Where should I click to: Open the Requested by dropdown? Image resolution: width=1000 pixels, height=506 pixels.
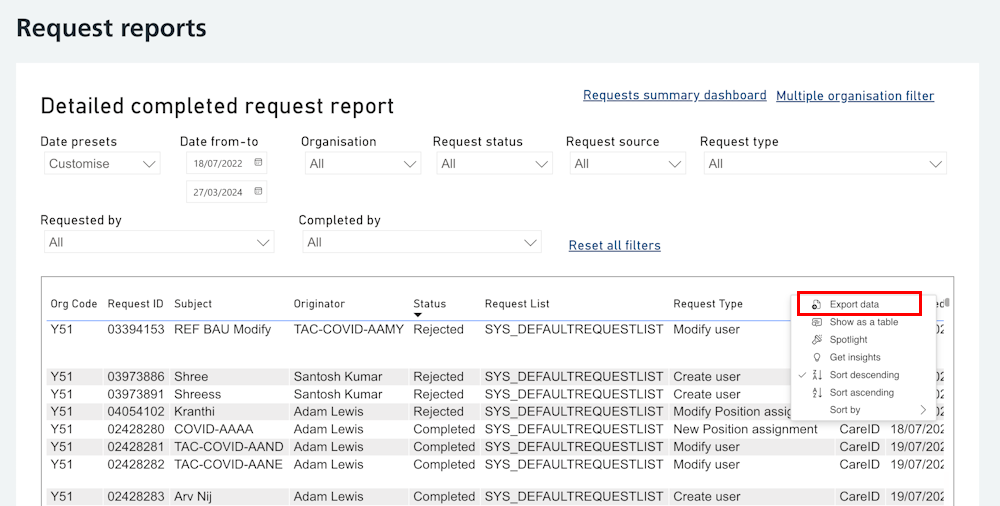coord(159,242)
